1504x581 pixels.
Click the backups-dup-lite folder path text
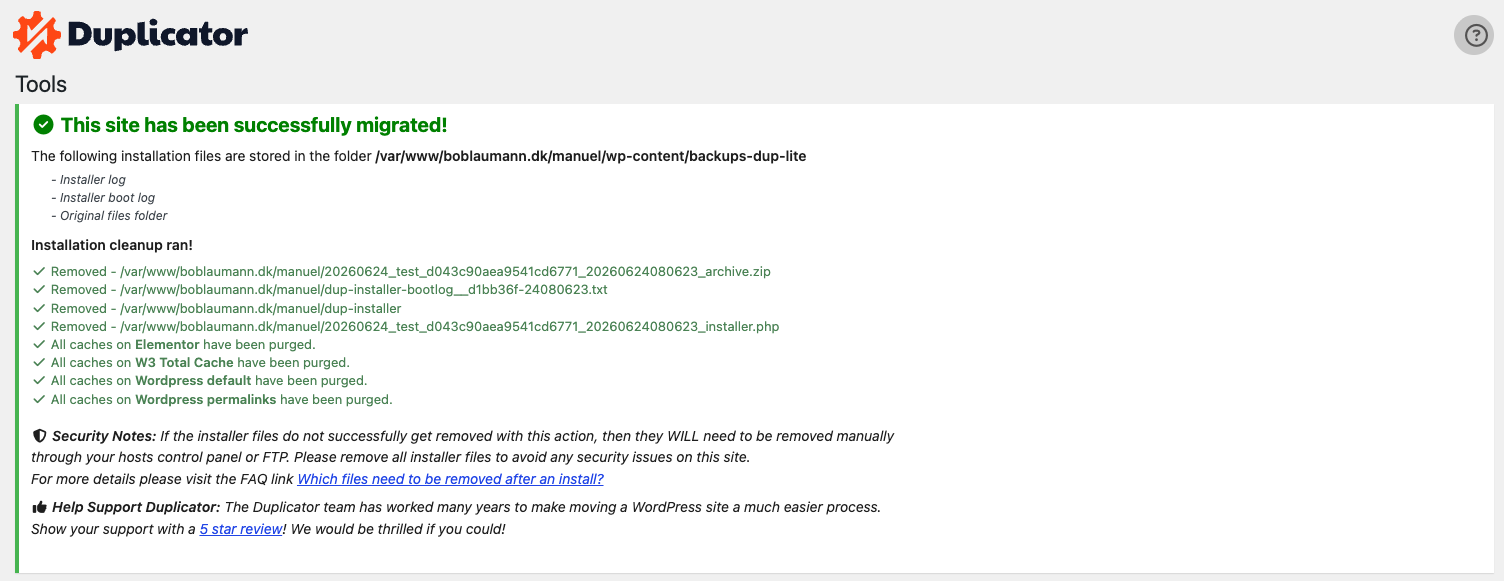point(591,156)
